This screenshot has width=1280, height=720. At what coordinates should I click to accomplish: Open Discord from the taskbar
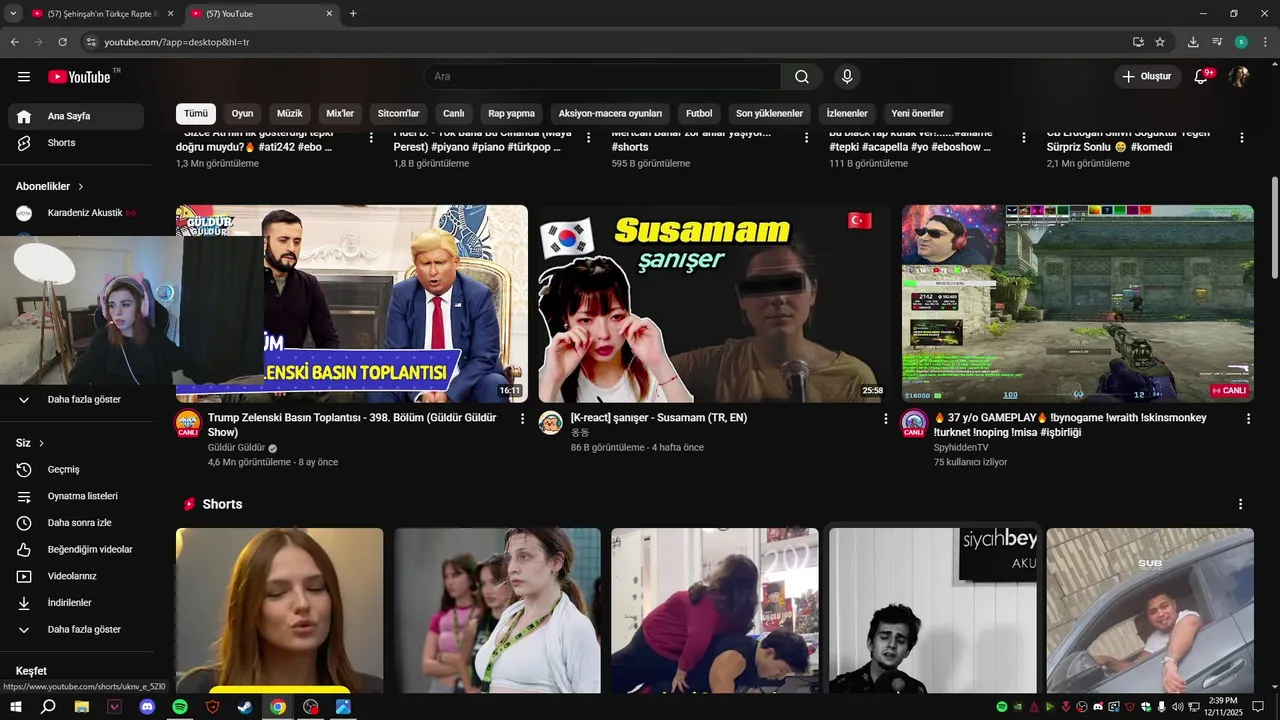click(x=148, y=707)
